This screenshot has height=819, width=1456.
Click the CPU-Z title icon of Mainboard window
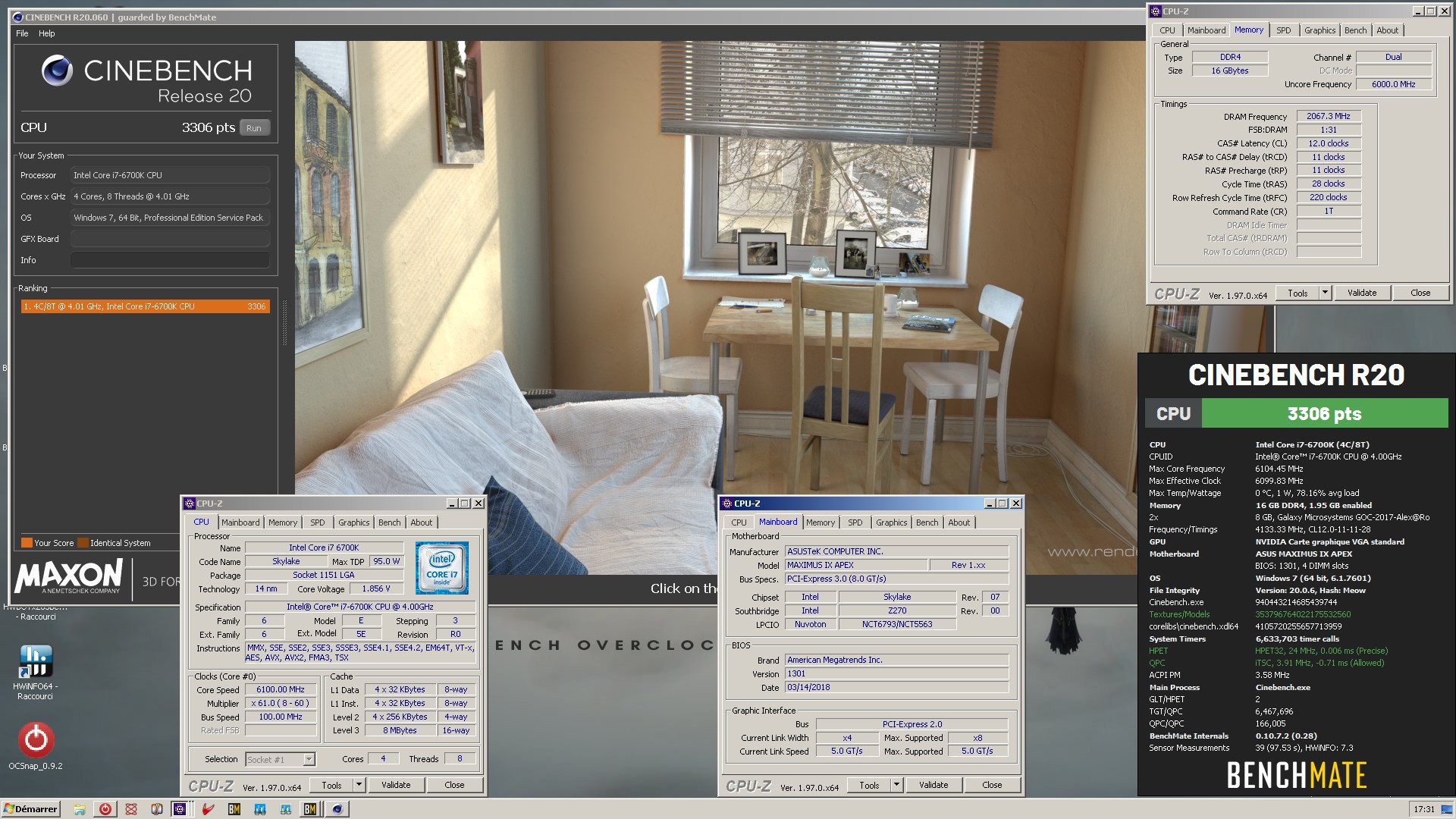coord(726,504)
